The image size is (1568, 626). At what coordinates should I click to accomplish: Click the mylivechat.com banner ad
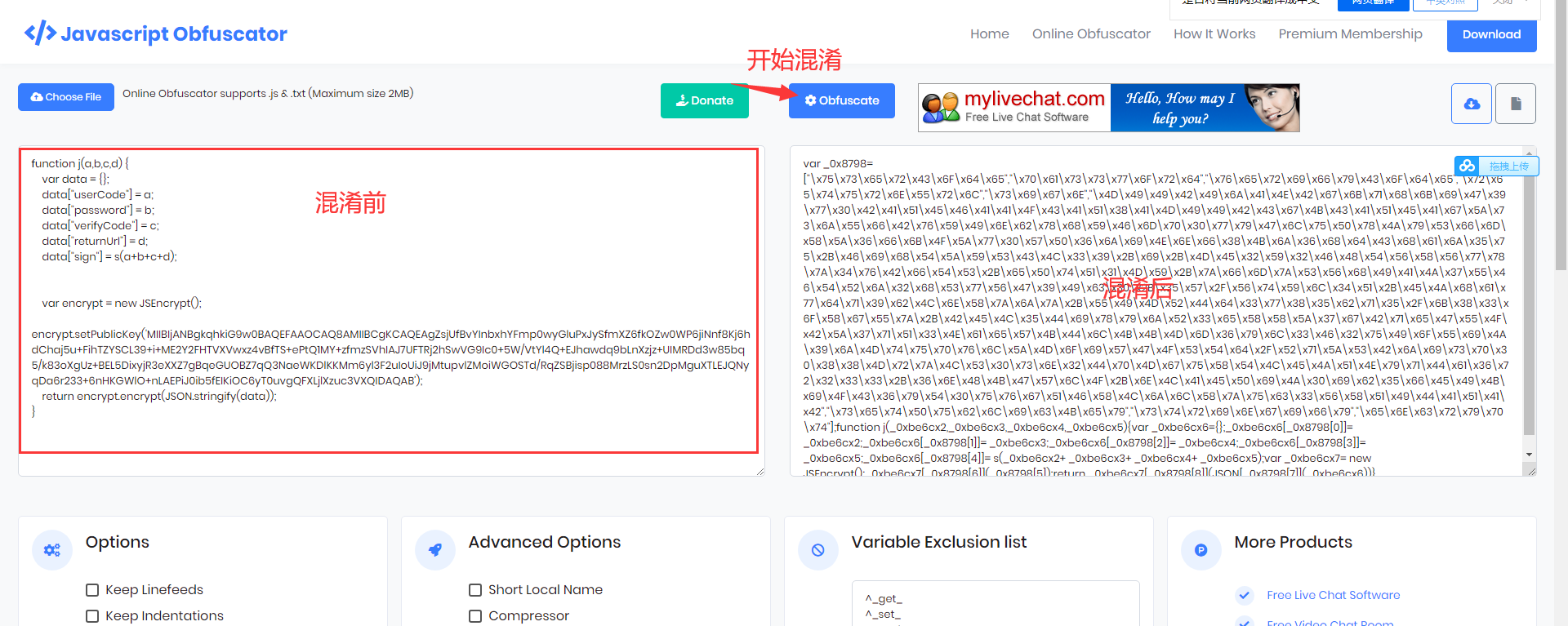click(1109, 108)
